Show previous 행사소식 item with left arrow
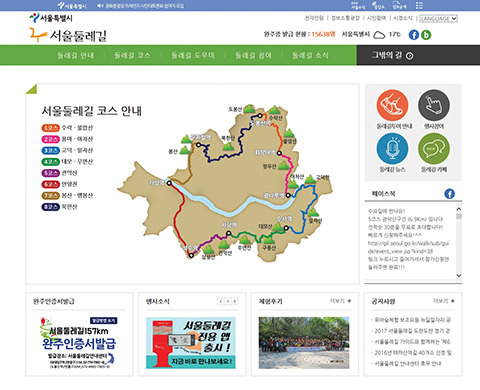This screenshot has width=480, height=390. point(221,301)
